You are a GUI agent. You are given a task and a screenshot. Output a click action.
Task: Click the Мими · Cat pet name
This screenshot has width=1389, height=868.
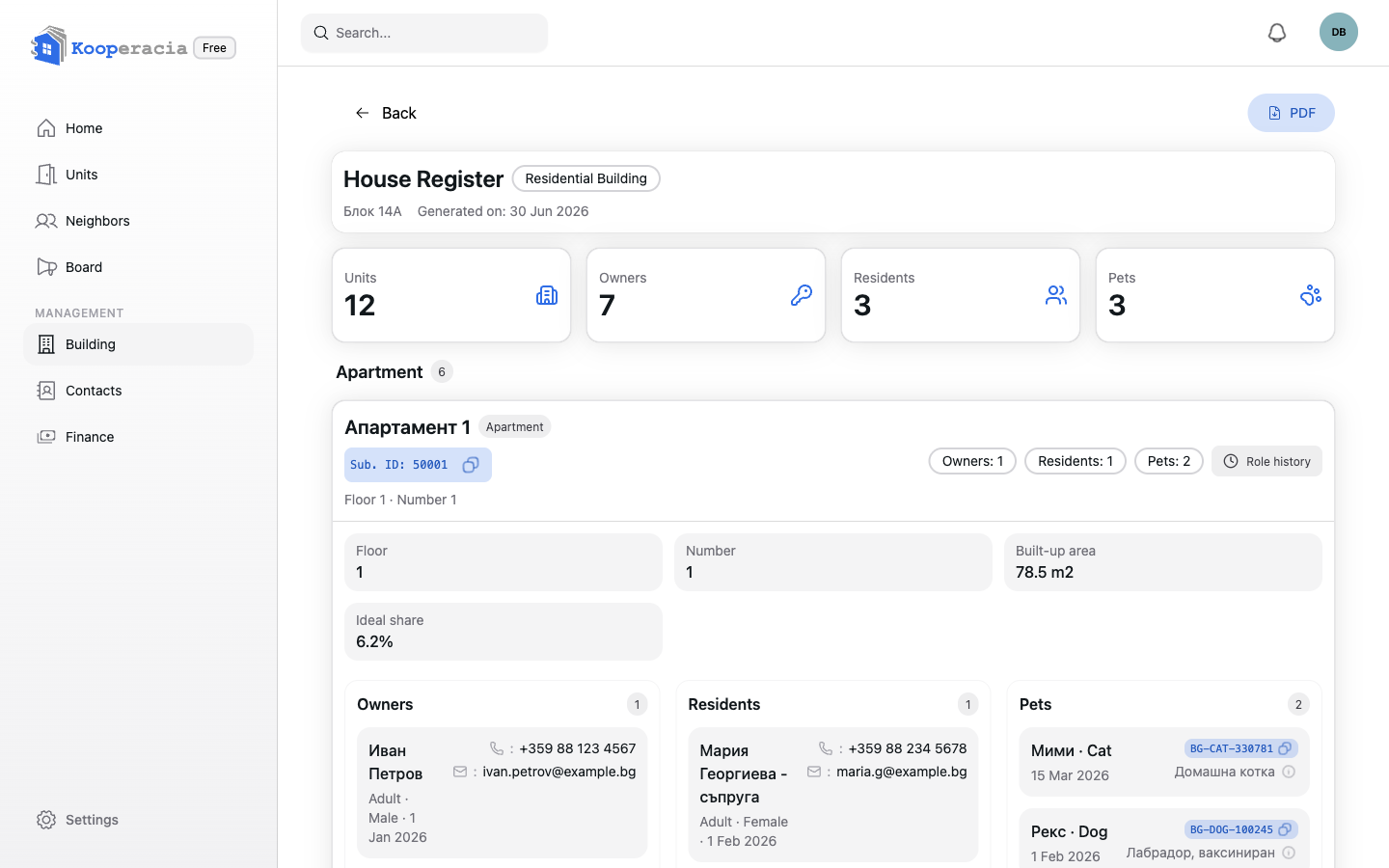pos(1071,750)
